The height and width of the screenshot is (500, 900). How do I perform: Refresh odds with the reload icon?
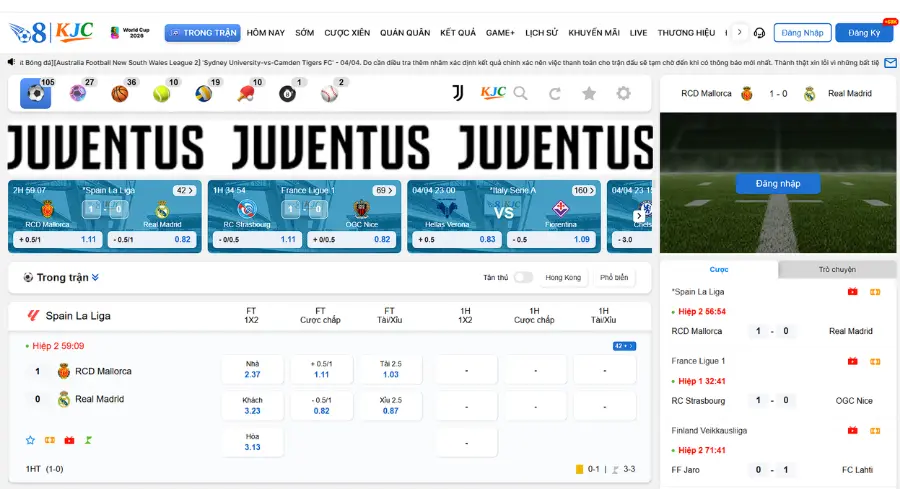click(x=554, y=93)
